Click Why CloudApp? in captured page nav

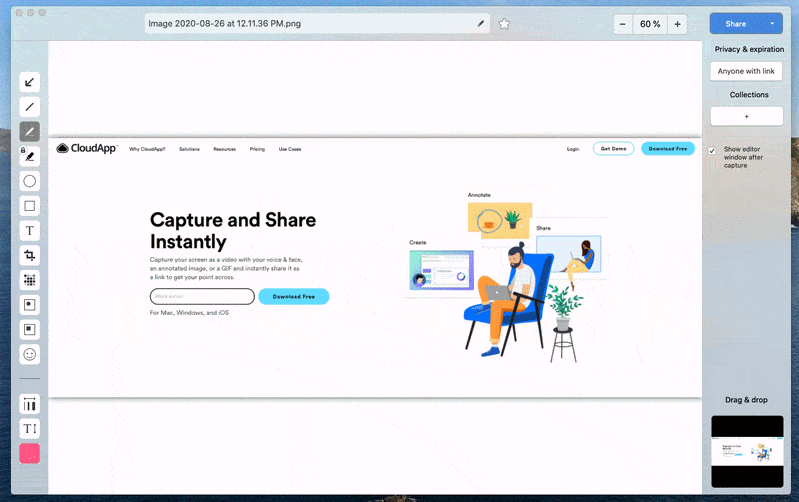click(147, 149)
